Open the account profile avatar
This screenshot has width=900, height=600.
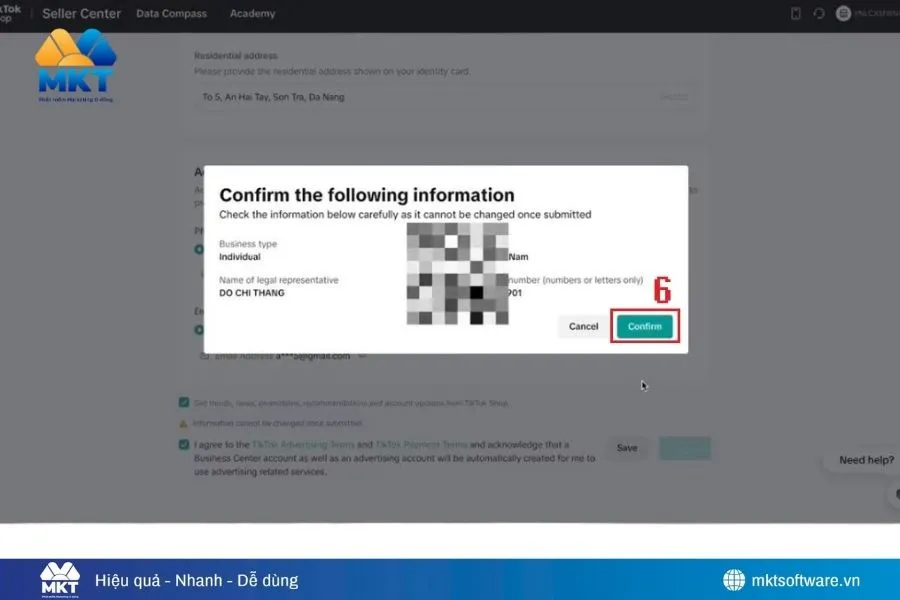click(x=844, y=14)
